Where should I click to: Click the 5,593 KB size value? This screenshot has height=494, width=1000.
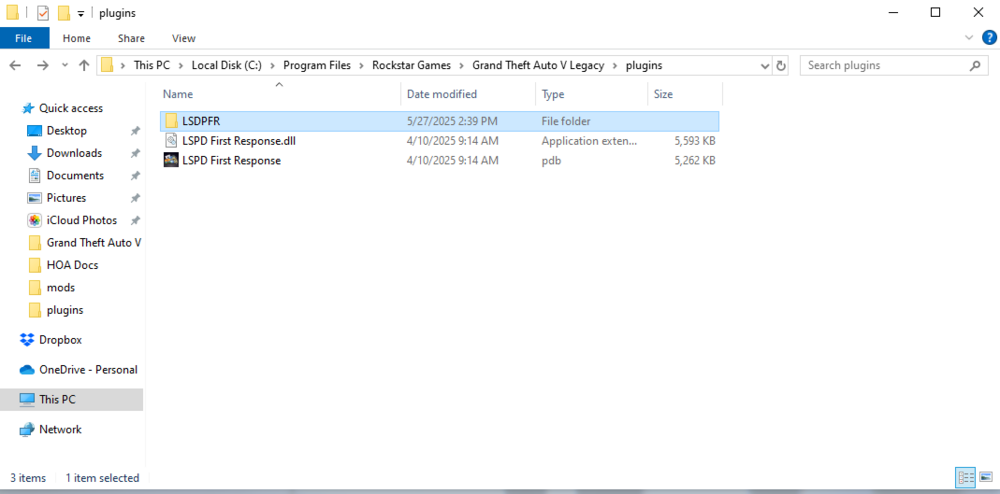click(x=695, y=141)
